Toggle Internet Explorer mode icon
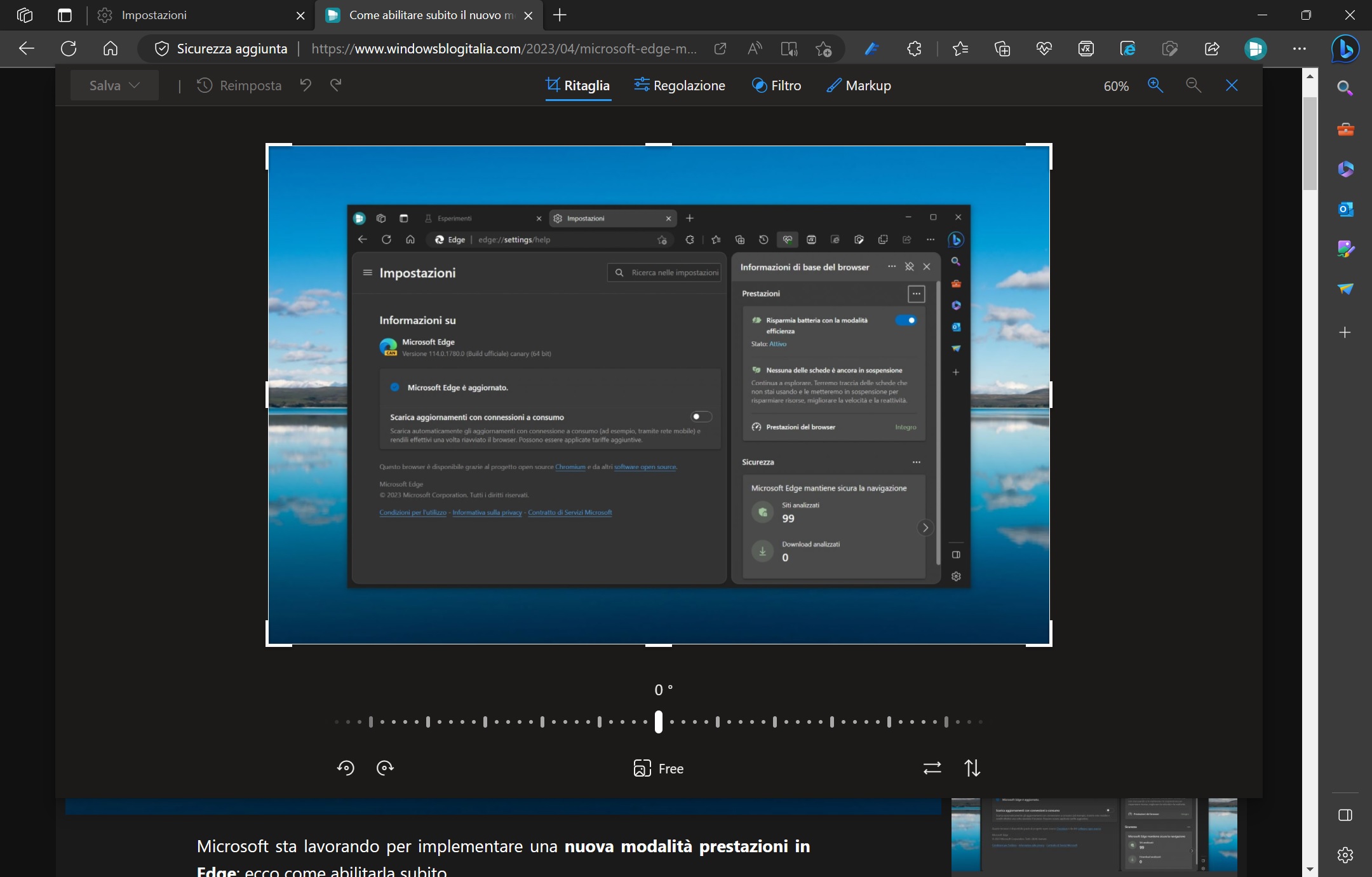Viewport: 1372px width, 877px height. (1128, 49)
